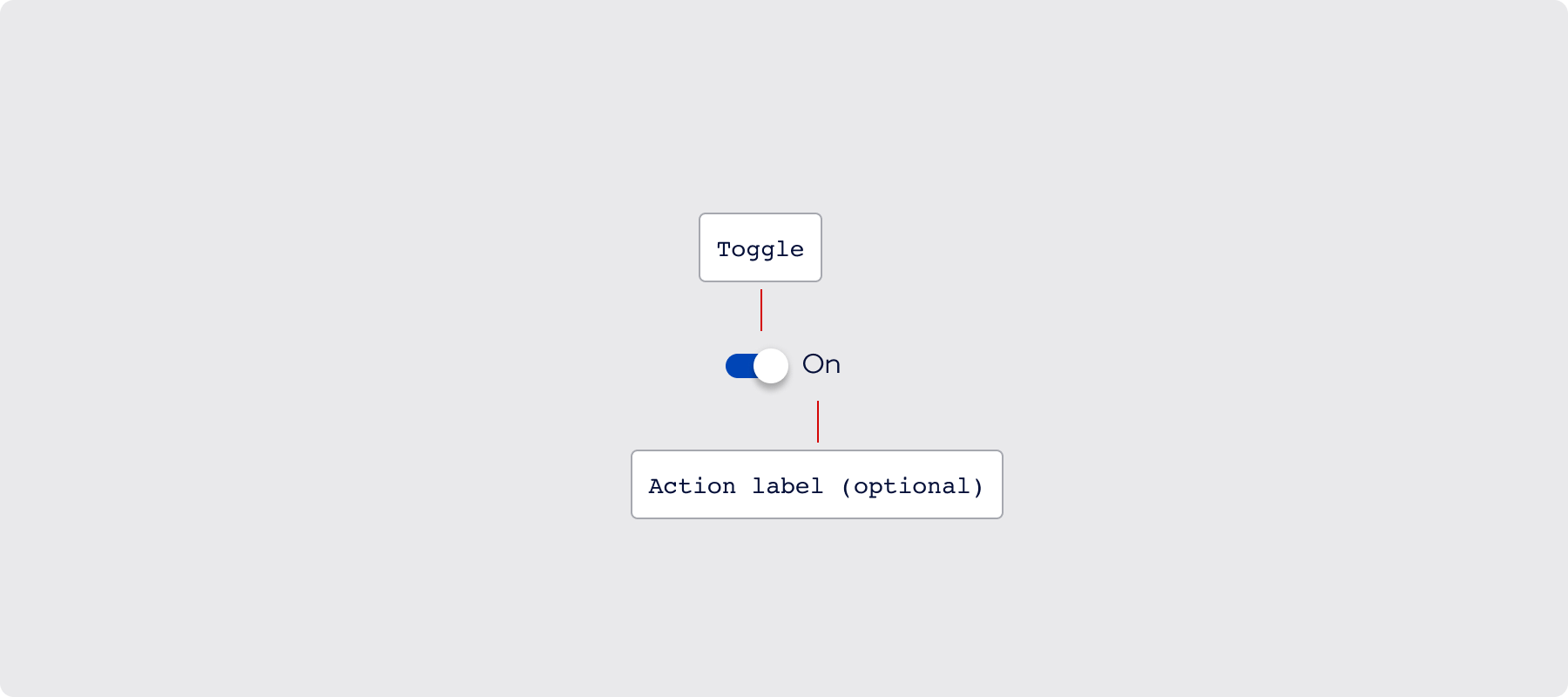The height and width of the screenshot is (697, 1568).
Task: Click the red connector line under On label
Action: click(818, 422)
